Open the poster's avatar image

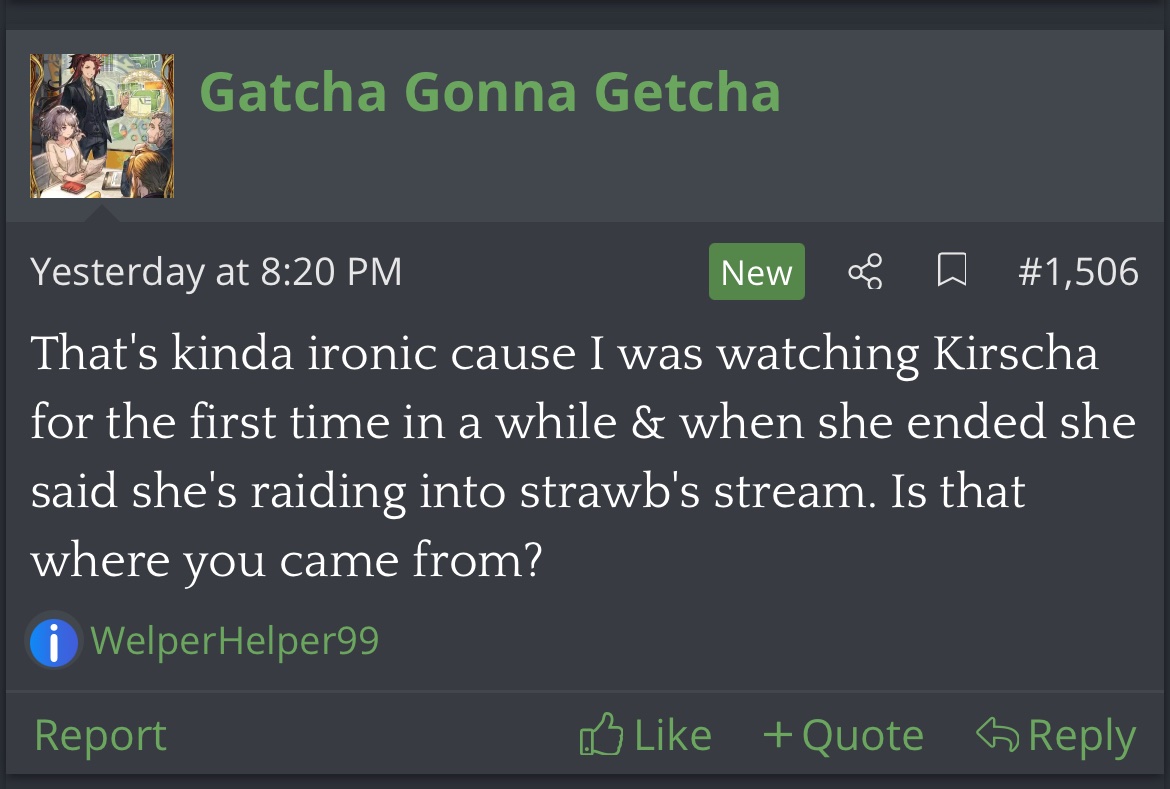[102, 126]
